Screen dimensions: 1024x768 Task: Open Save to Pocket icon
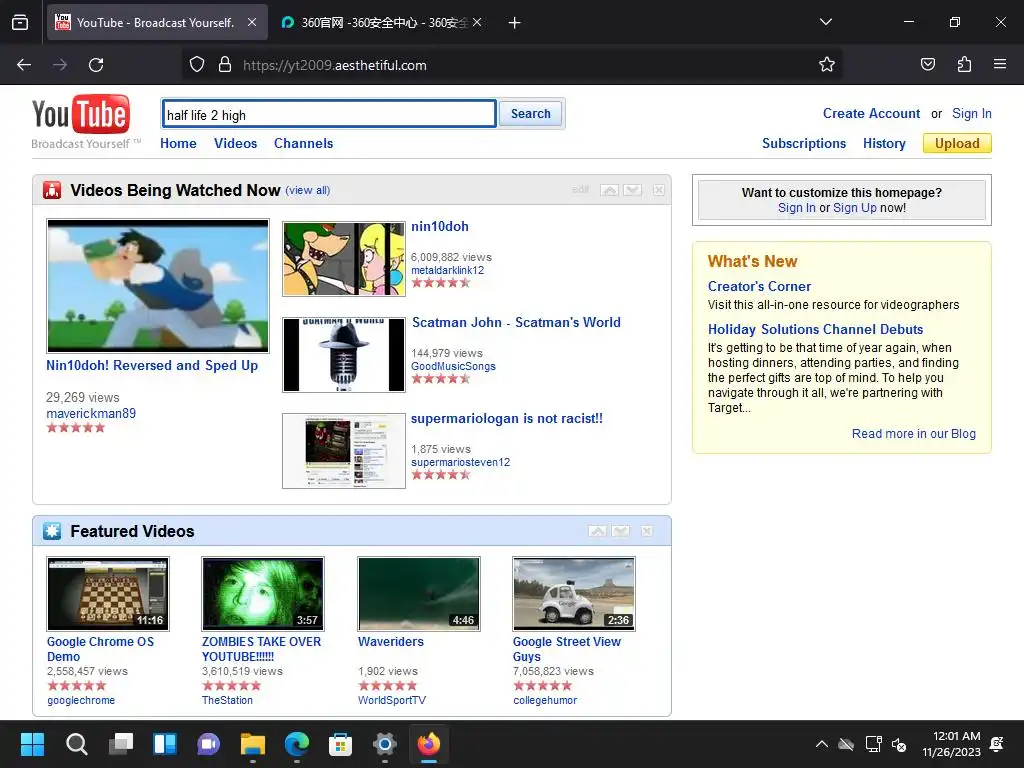[x=927, y=64]
